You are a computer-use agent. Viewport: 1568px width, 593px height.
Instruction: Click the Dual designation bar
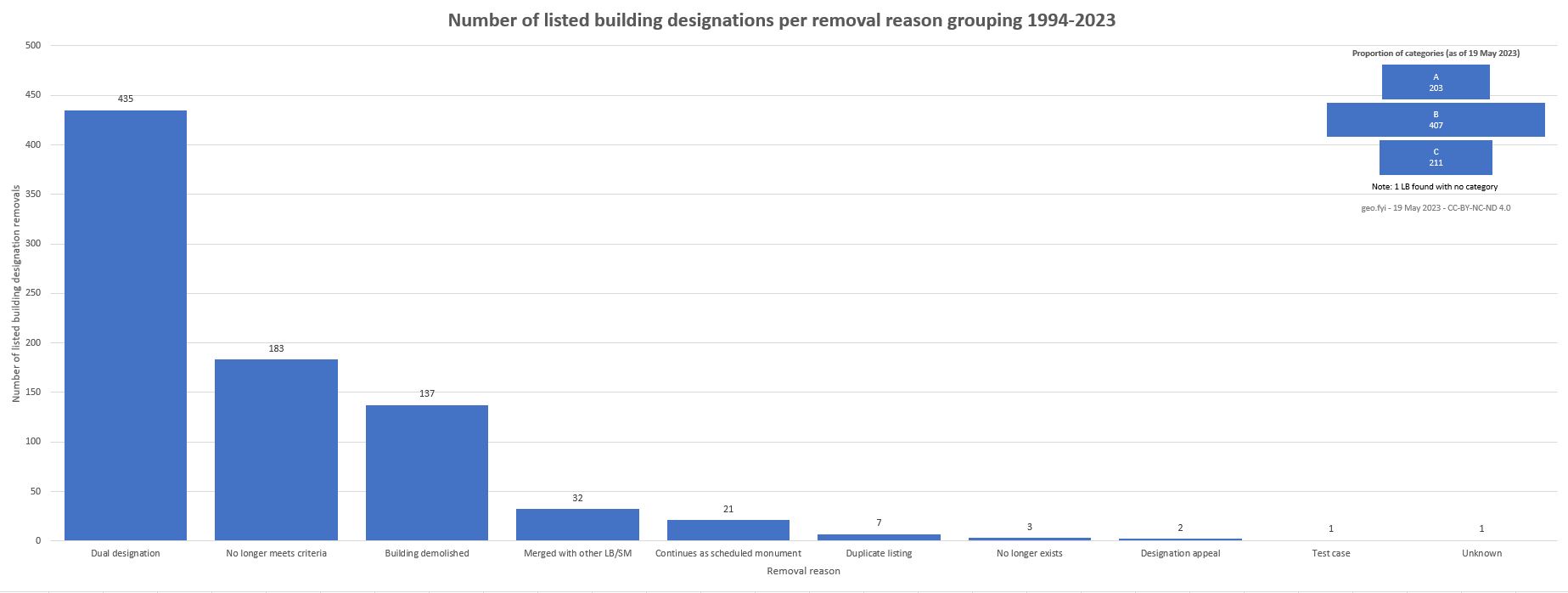pyautogui.click(x=126, y=325)
